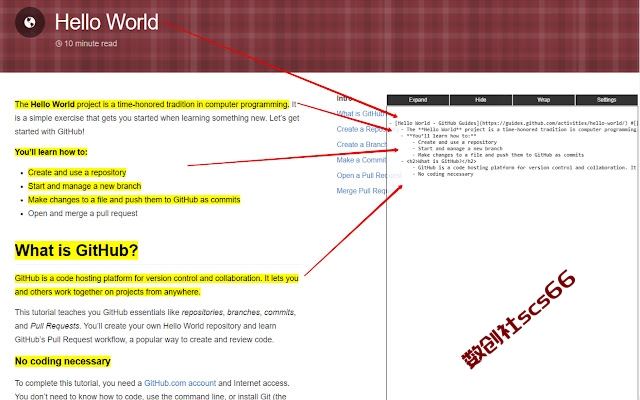
Task: Click 'Create and use a repository' bullet
Action: pyautogui.click(x=77, y=173)
